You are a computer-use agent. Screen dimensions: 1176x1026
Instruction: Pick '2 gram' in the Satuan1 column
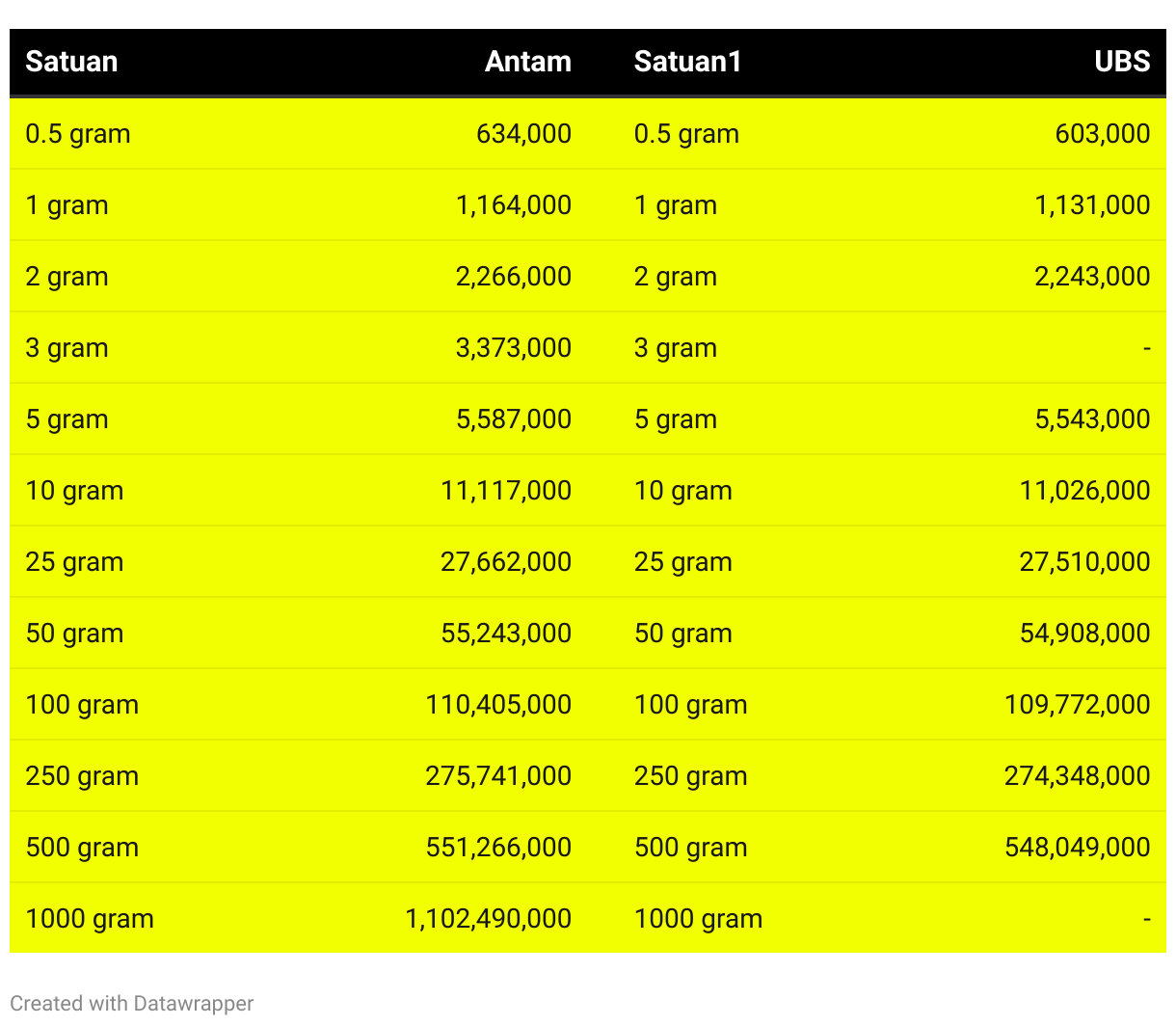(x=676, y=277)
